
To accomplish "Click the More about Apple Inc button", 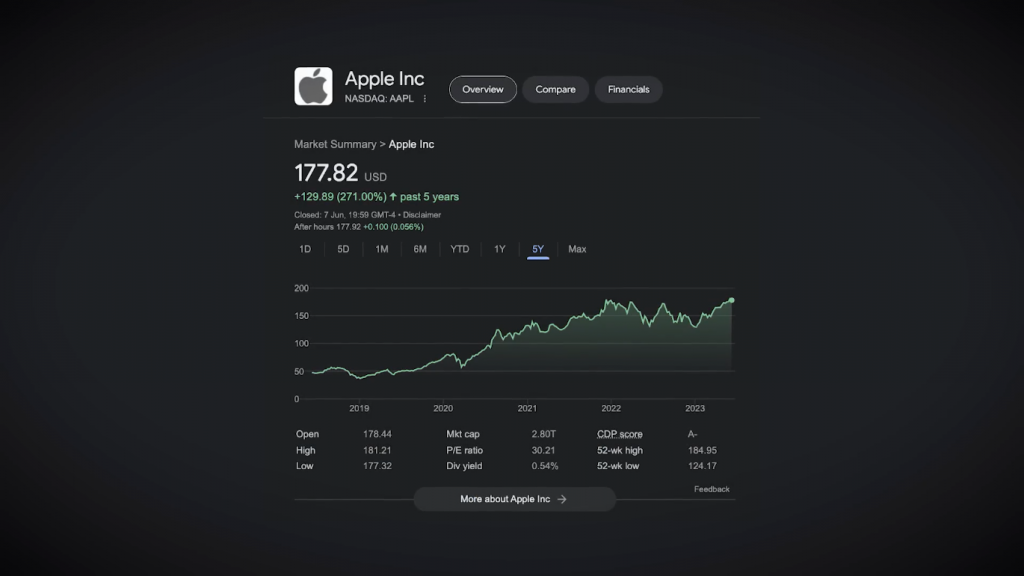I will click(x=514, y=499).
